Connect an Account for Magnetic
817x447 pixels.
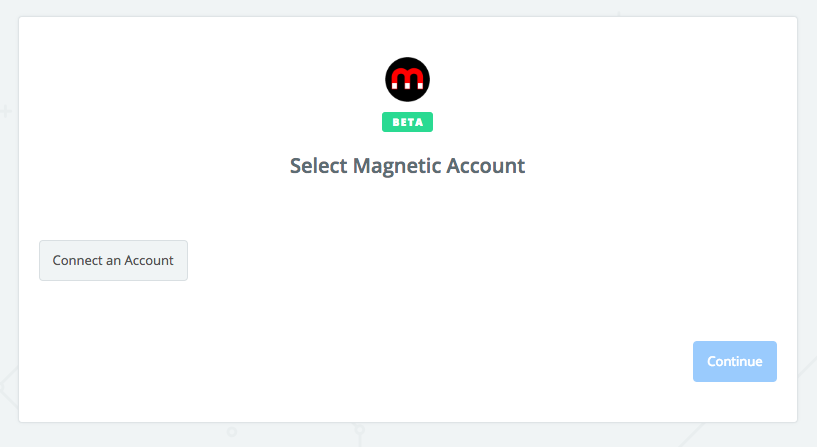(x=113, y=260)
